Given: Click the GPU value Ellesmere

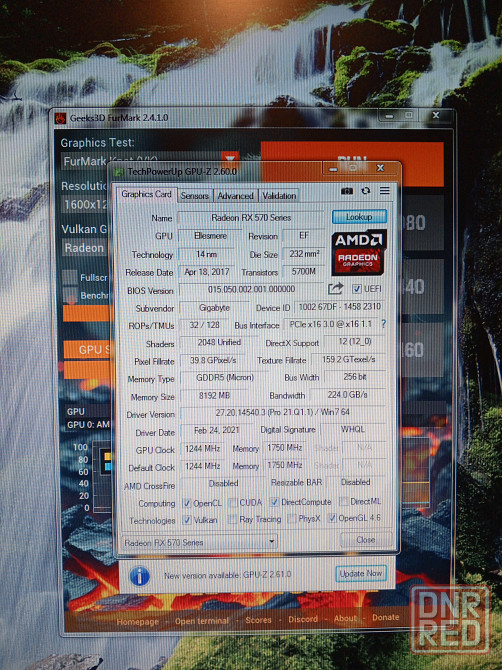Looking at the screenshot, I should click(210, 236).
